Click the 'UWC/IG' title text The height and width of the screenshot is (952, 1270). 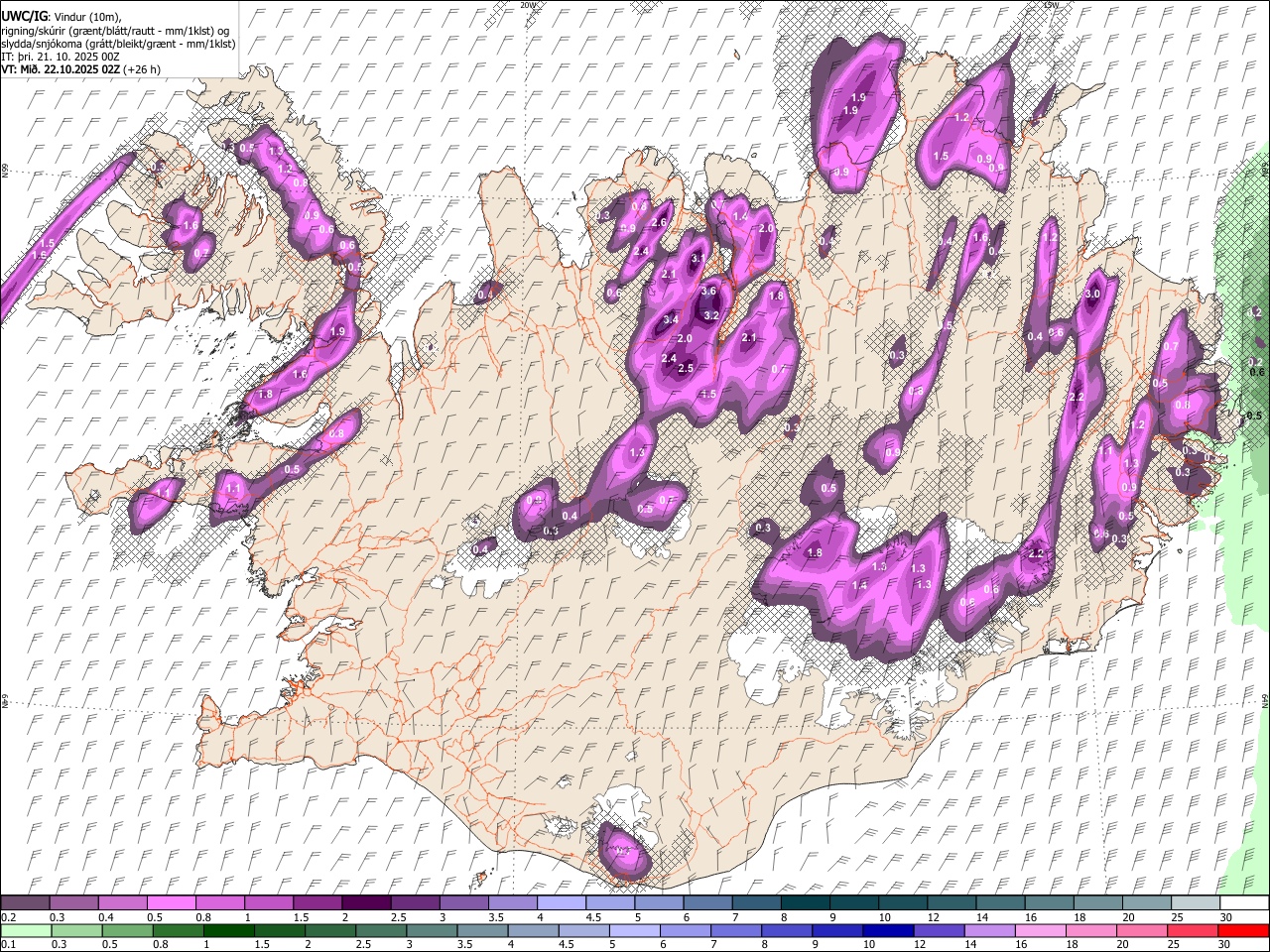click(x=23, y=16)
